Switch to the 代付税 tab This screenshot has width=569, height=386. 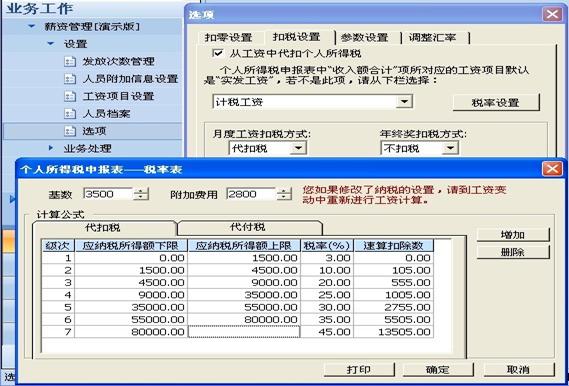(248, 227)
